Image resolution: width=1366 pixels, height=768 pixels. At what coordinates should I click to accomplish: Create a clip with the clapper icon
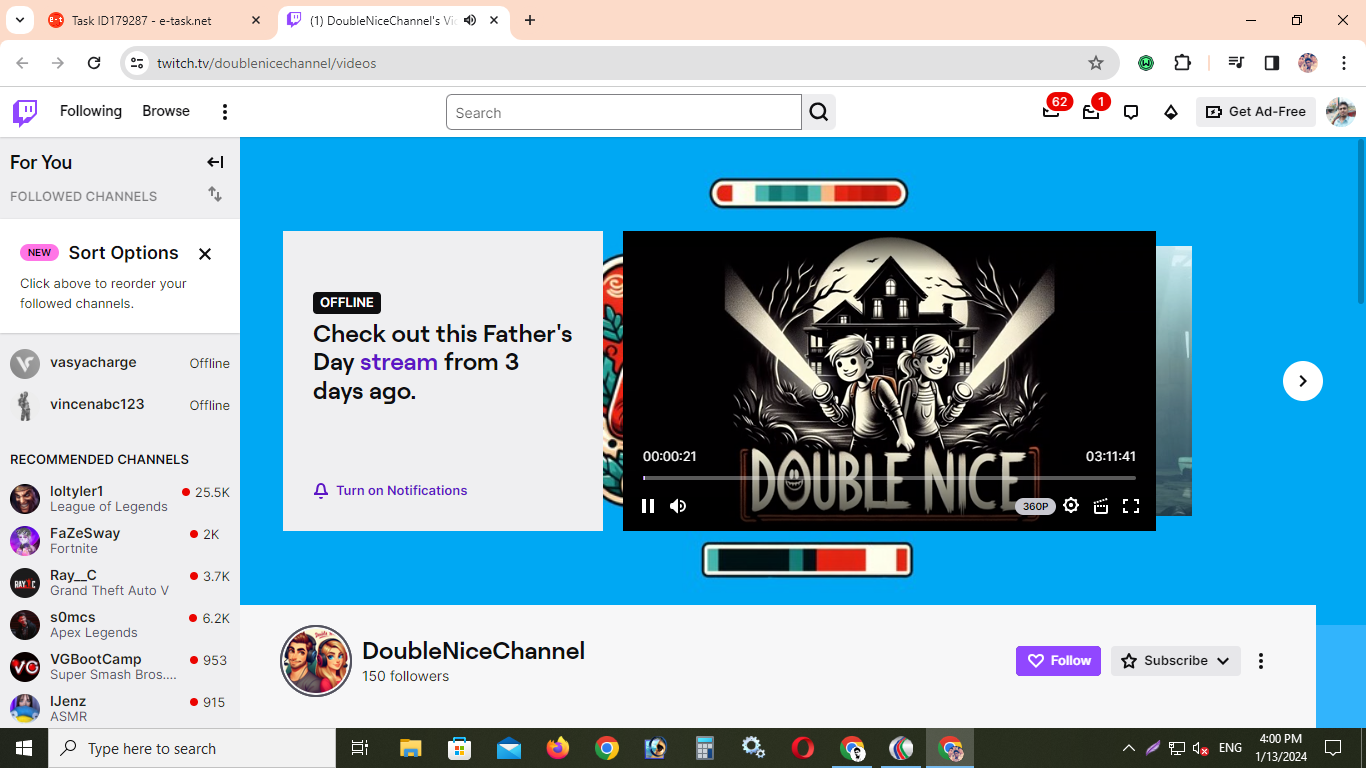pos(1101,506)
